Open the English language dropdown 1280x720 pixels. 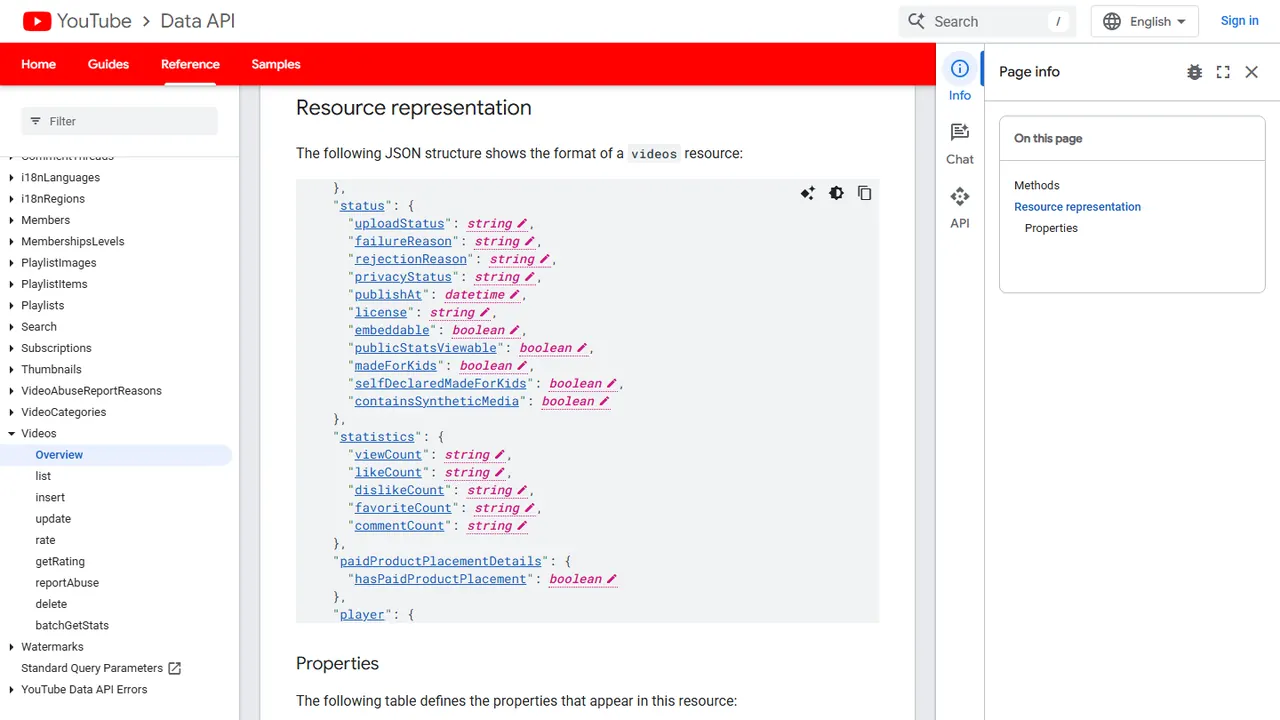pyautogui.click(x=1144, y=21)
